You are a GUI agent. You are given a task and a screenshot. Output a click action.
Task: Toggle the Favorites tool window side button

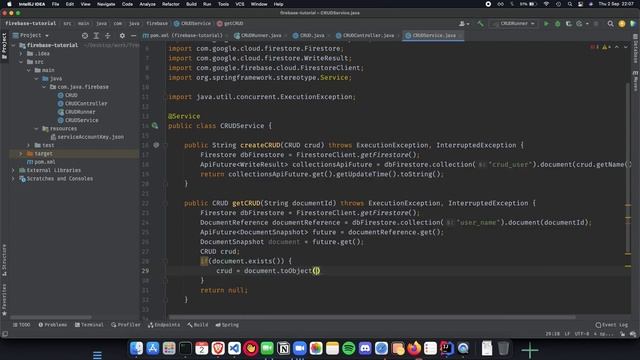[x=4, y=300]
